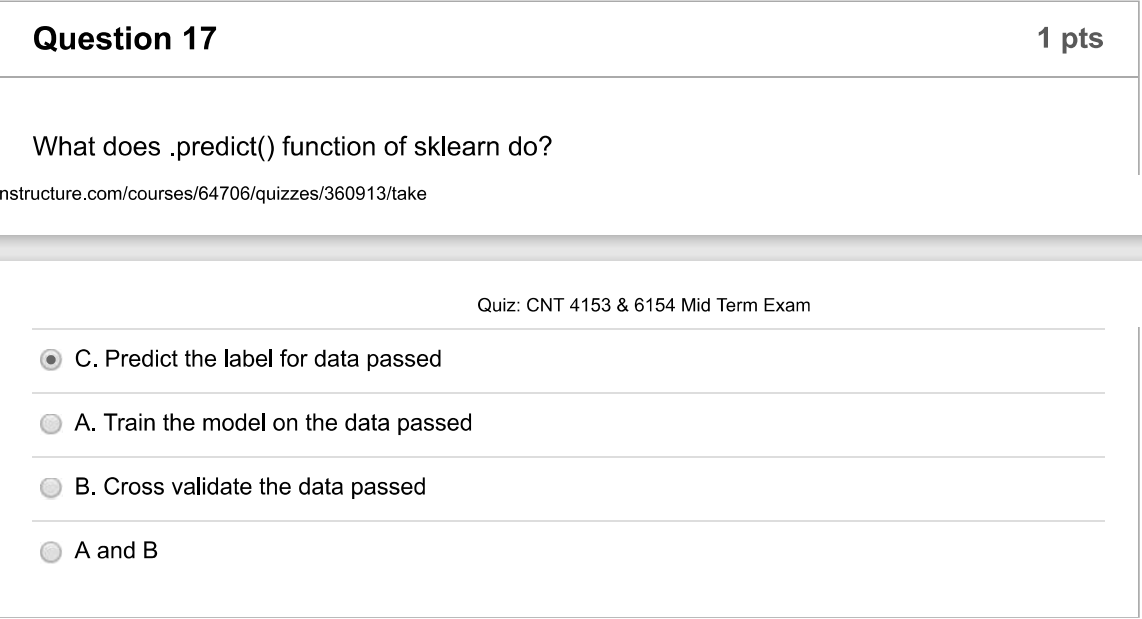Select "B. Cross validate the data passed"
This screenshot has width=1142, height=619.
click(x=50, y=486)
